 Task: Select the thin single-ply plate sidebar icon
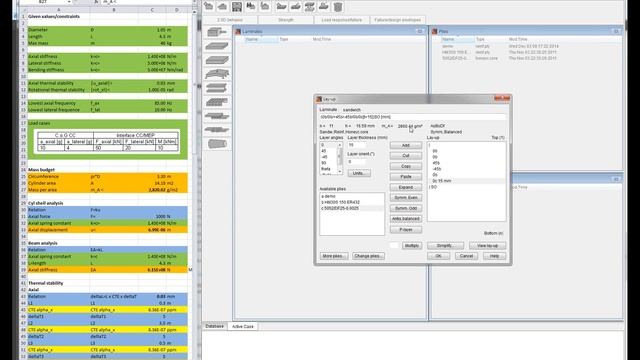pos(217,46)
